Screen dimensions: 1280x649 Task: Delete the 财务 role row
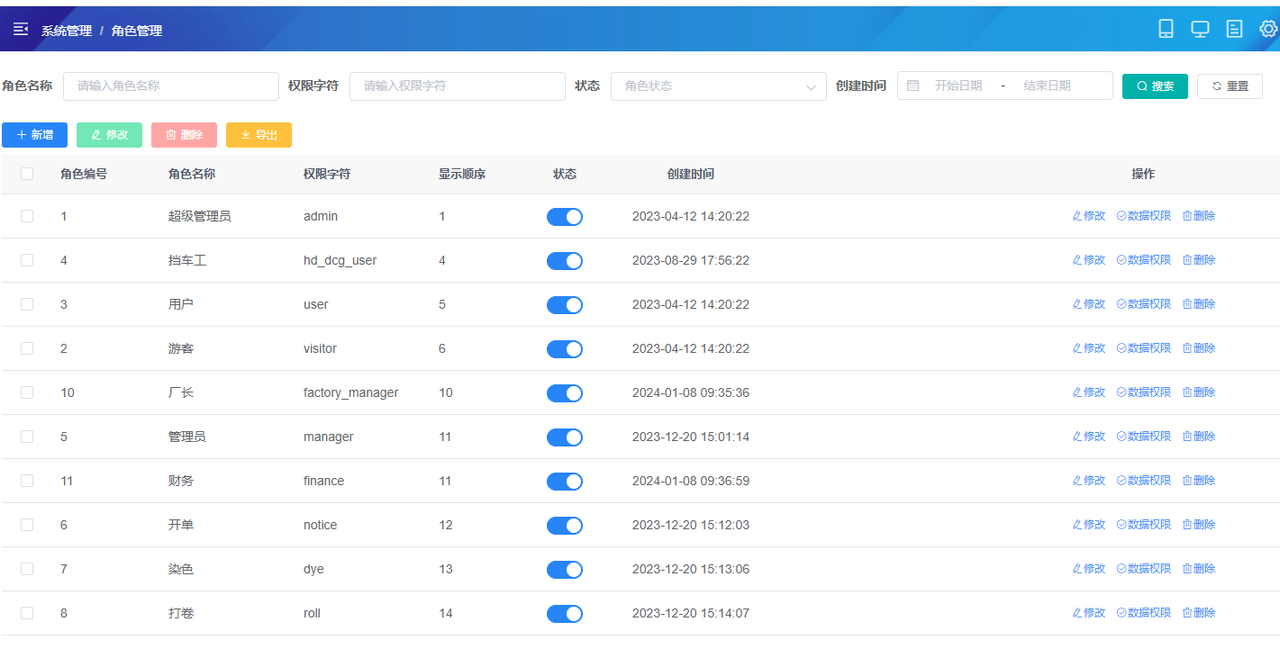pyautogui.click(x=1199, y=480)
